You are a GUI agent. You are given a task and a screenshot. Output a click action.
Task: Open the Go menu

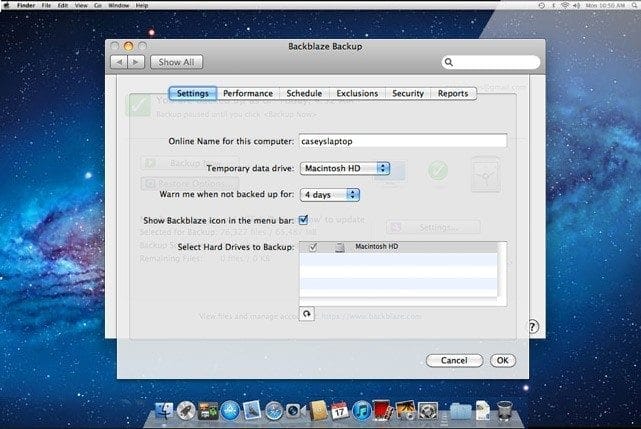(98, 5)
